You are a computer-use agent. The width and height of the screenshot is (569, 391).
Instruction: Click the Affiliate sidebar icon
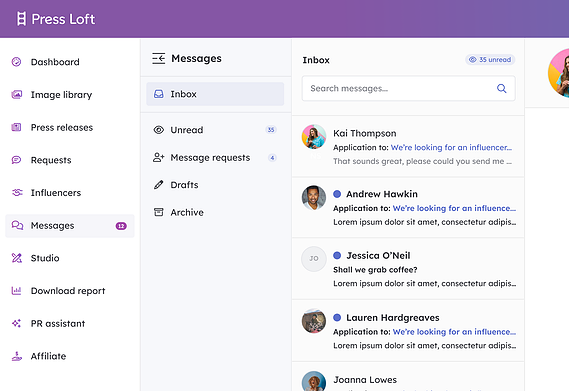pyautogui.click(x=17, y=356)
